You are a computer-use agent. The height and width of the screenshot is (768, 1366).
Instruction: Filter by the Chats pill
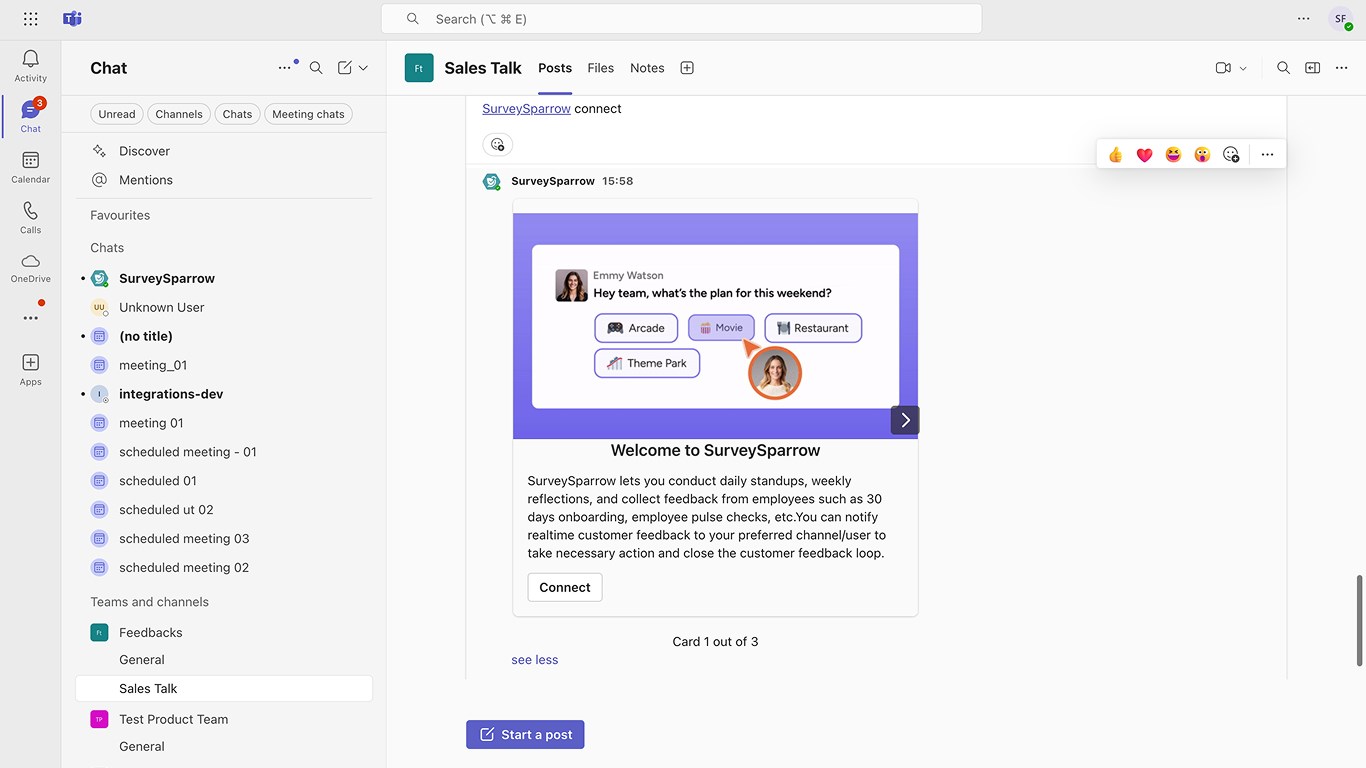coord(237,114)
